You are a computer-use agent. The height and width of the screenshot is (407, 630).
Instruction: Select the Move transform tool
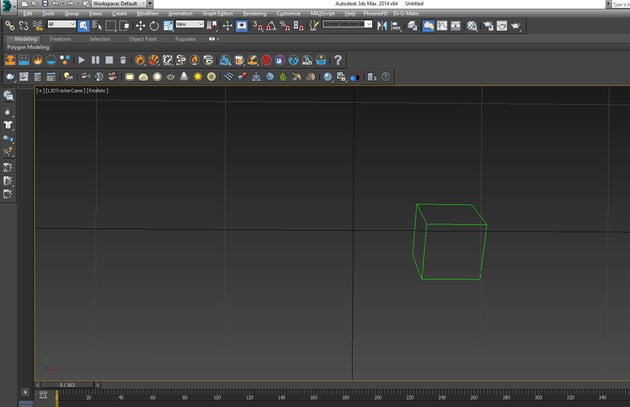tap(140, 25)
